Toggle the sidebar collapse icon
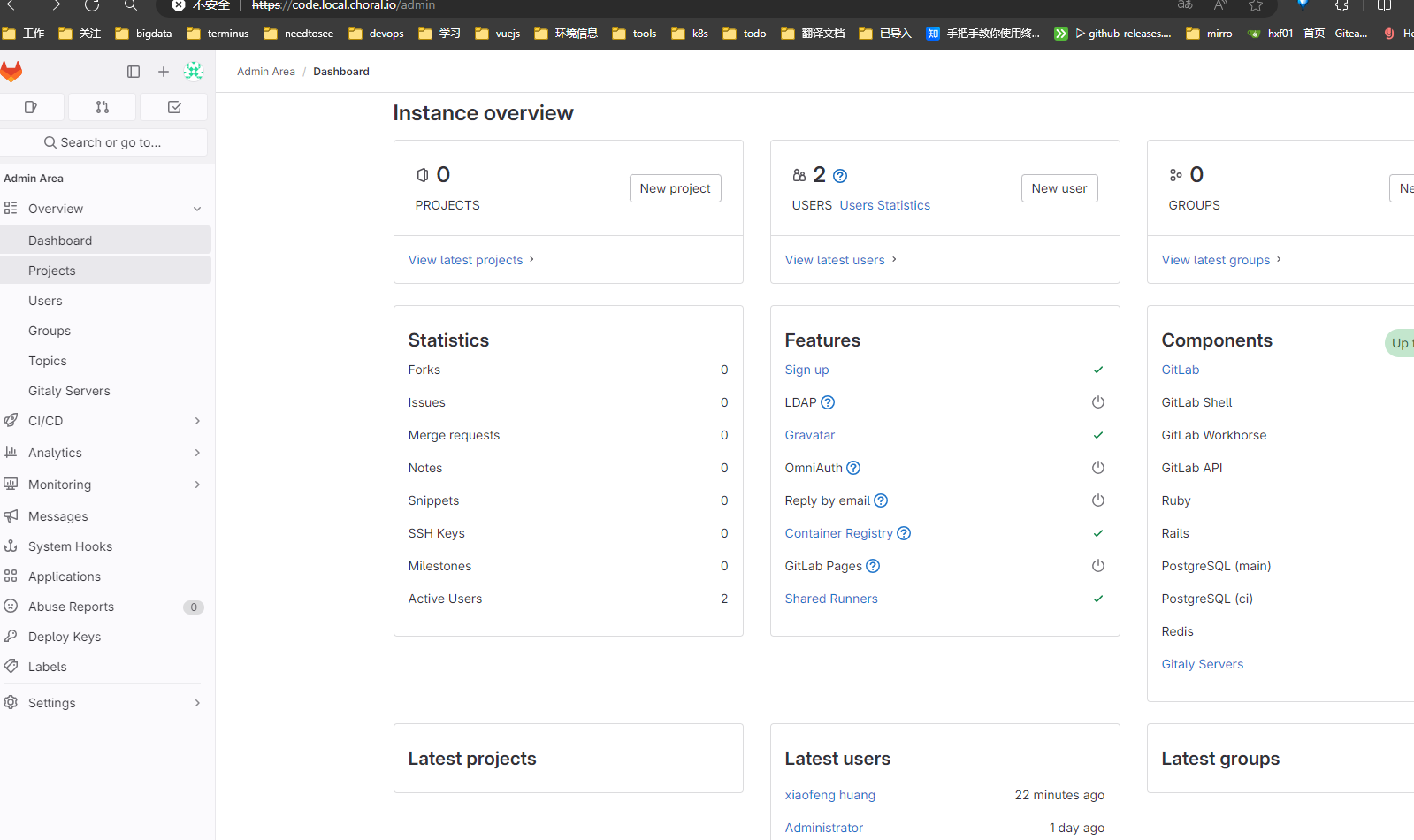This screenshot has height=840, width=1414. (x=134, y=72)
